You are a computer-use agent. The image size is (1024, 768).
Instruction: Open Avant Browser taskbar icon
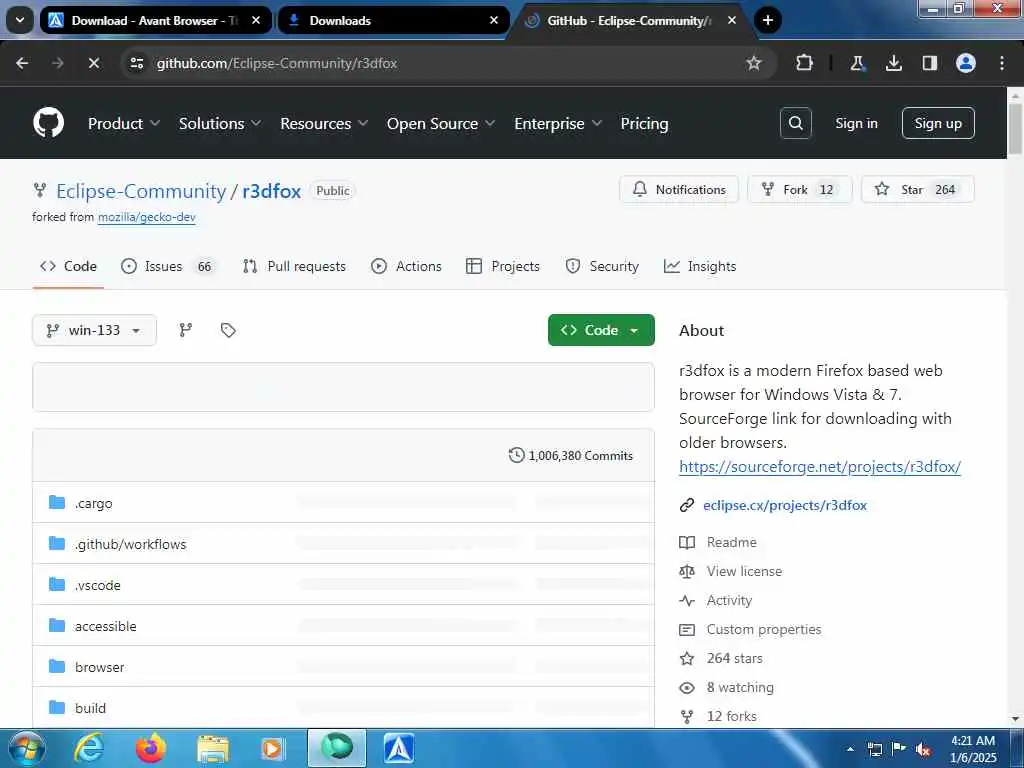(398, 748)
